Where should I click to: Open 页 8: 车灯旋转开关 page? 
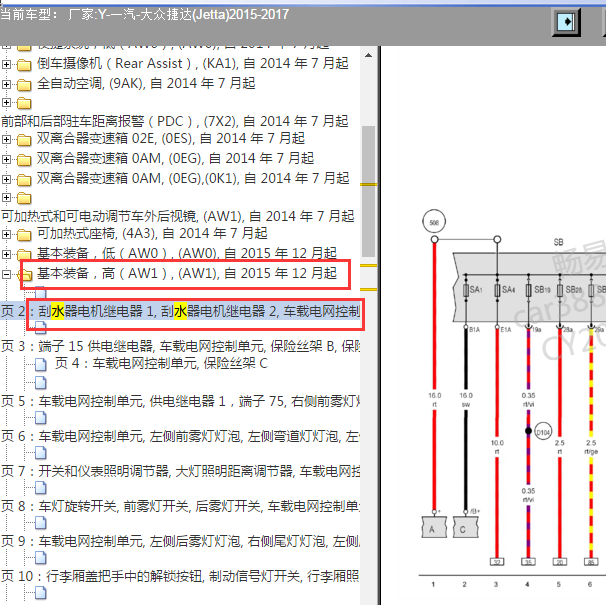click(180, 506)
